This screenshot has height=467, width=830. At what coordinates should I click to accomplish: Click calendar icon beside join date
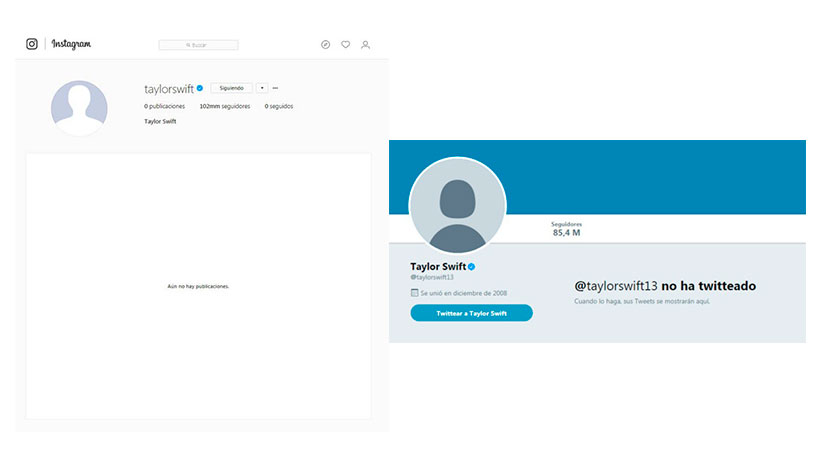click(x=414, y=292)
